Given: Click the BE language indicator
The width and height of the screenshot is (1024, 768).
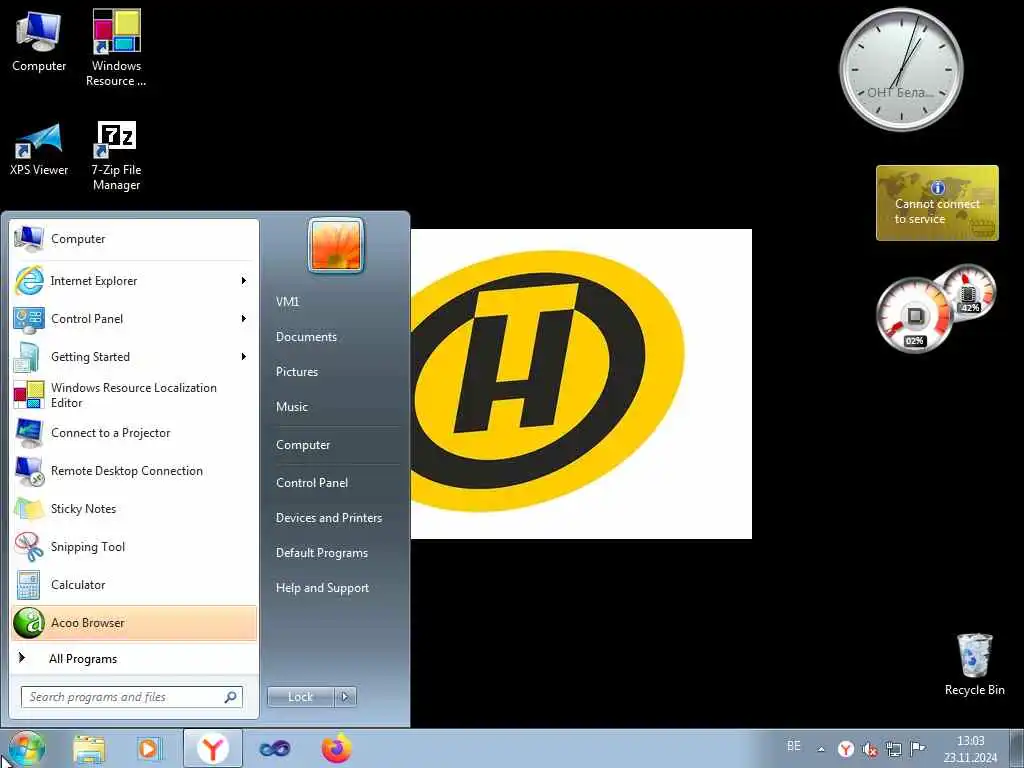Looking at the screenshot, I should pos(793,746).
